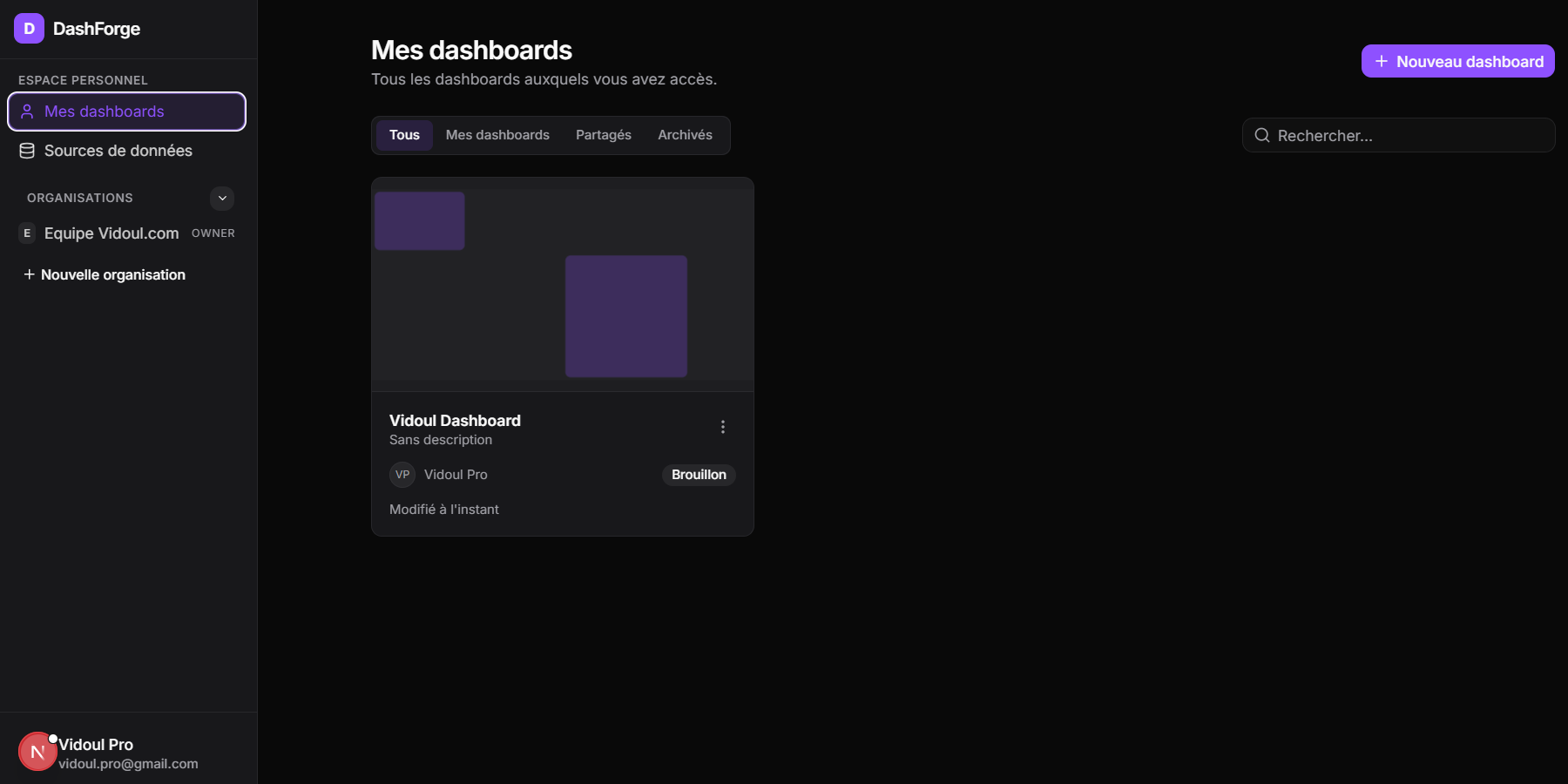Switch to the Archivés tab
This screenshot has height=784, width=1568.
685,135
